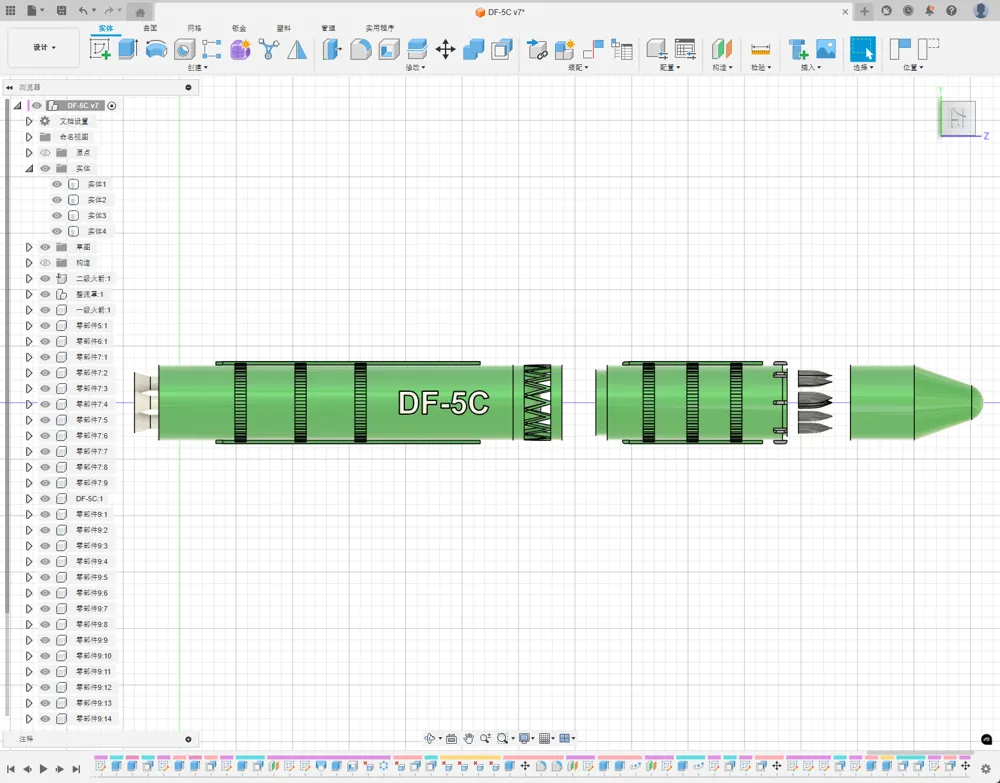Select the Extrude tool in toolbar
The height and width of the screenshot is (783, 1000).
pyautogui.click(x=128, y=49)
